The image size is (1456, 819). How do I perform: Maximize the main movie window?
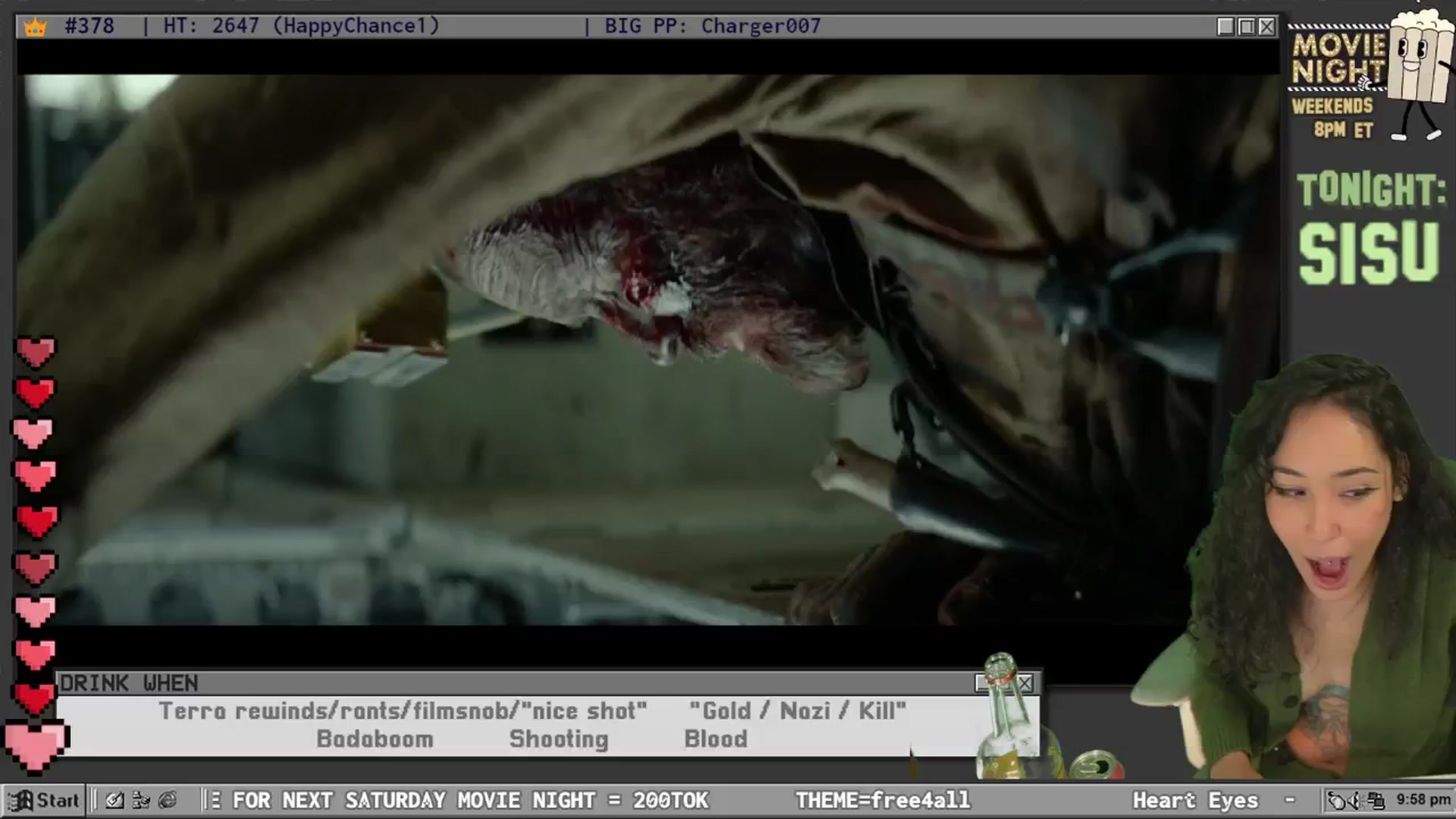click(1246, 27)
